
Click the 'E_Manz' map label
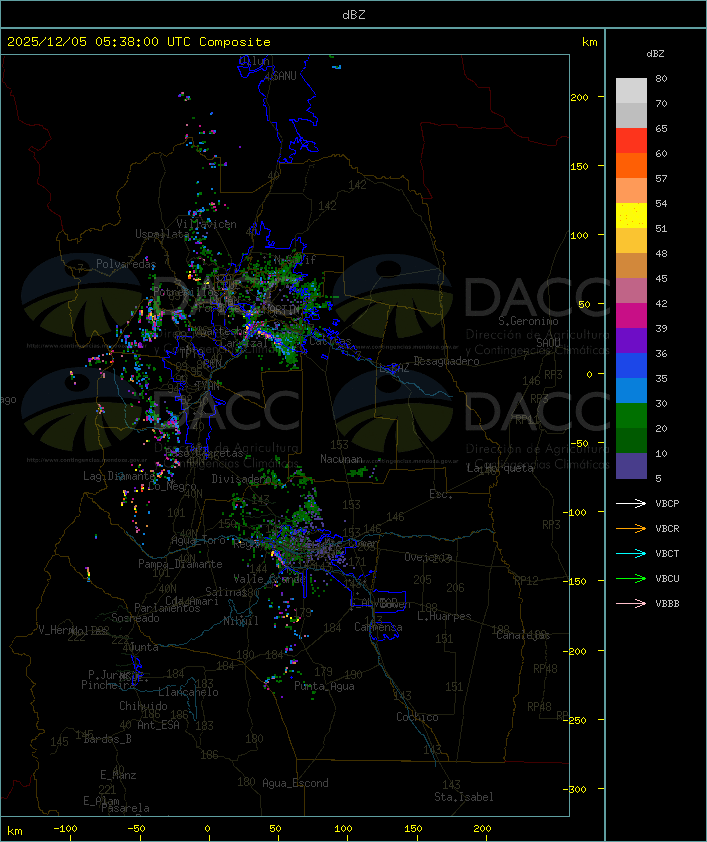(118, 775)
